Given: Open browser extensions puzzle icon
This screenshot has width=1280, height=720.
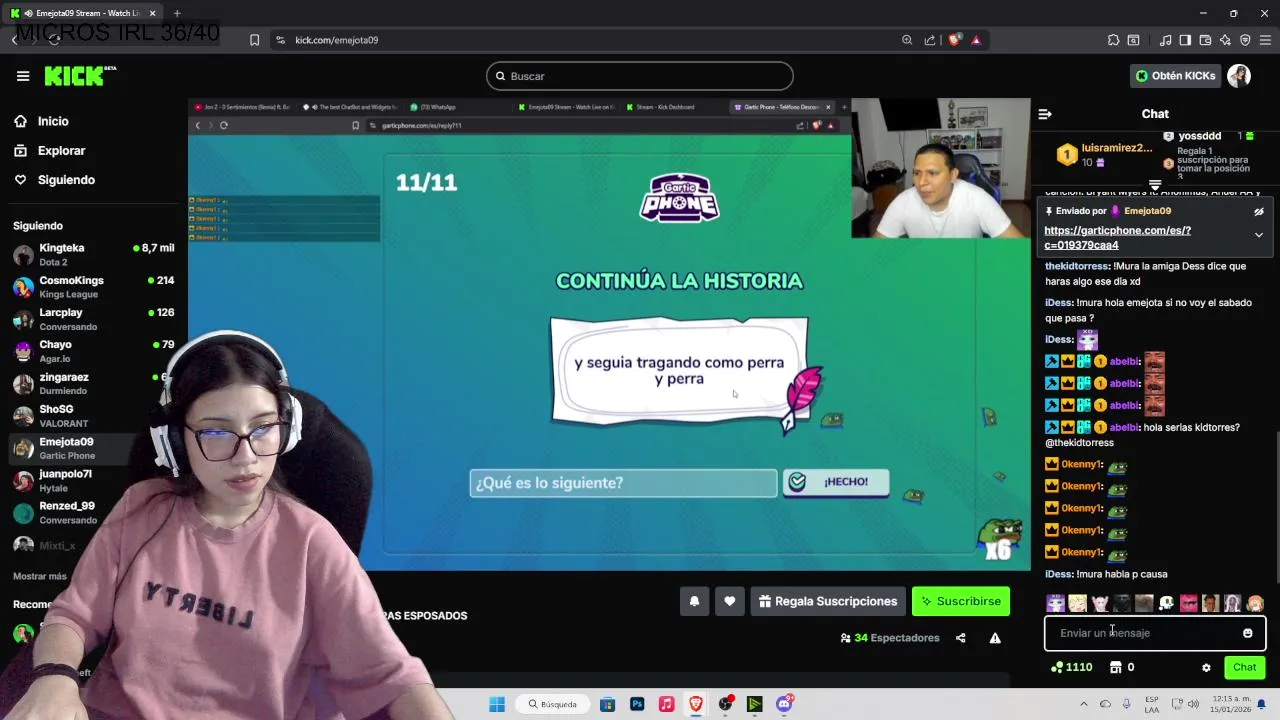Looking at the screenshot, I should [1113, 40].
